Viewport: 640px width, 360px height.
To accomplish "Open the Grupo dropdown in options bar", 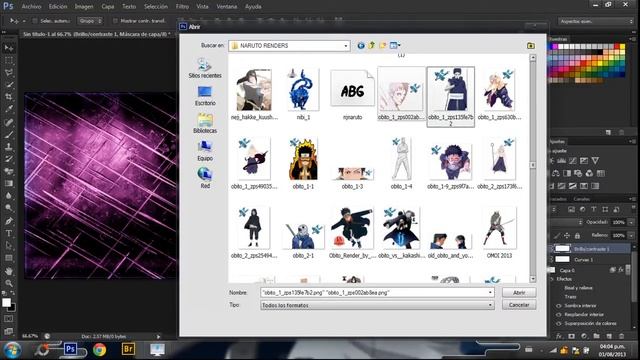I will [90, 21].
